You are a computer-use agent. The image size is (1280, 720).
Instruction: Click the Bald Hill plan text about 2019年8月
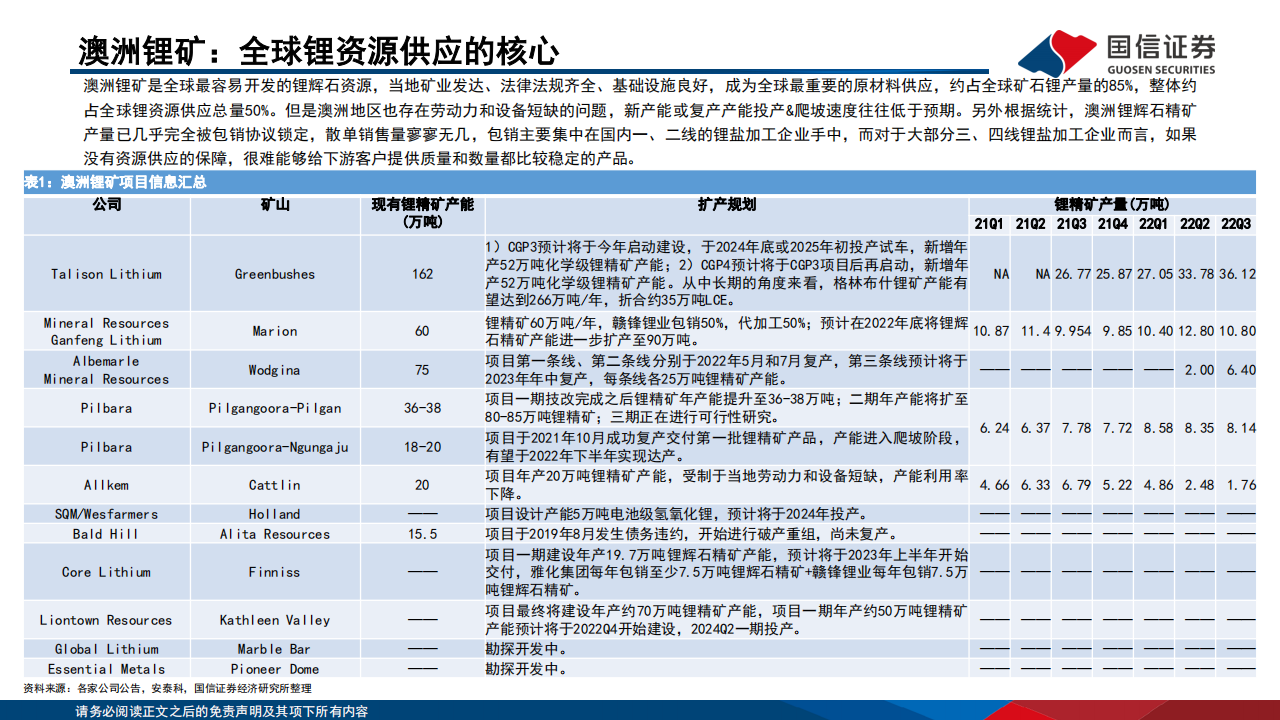coord(691,534)
